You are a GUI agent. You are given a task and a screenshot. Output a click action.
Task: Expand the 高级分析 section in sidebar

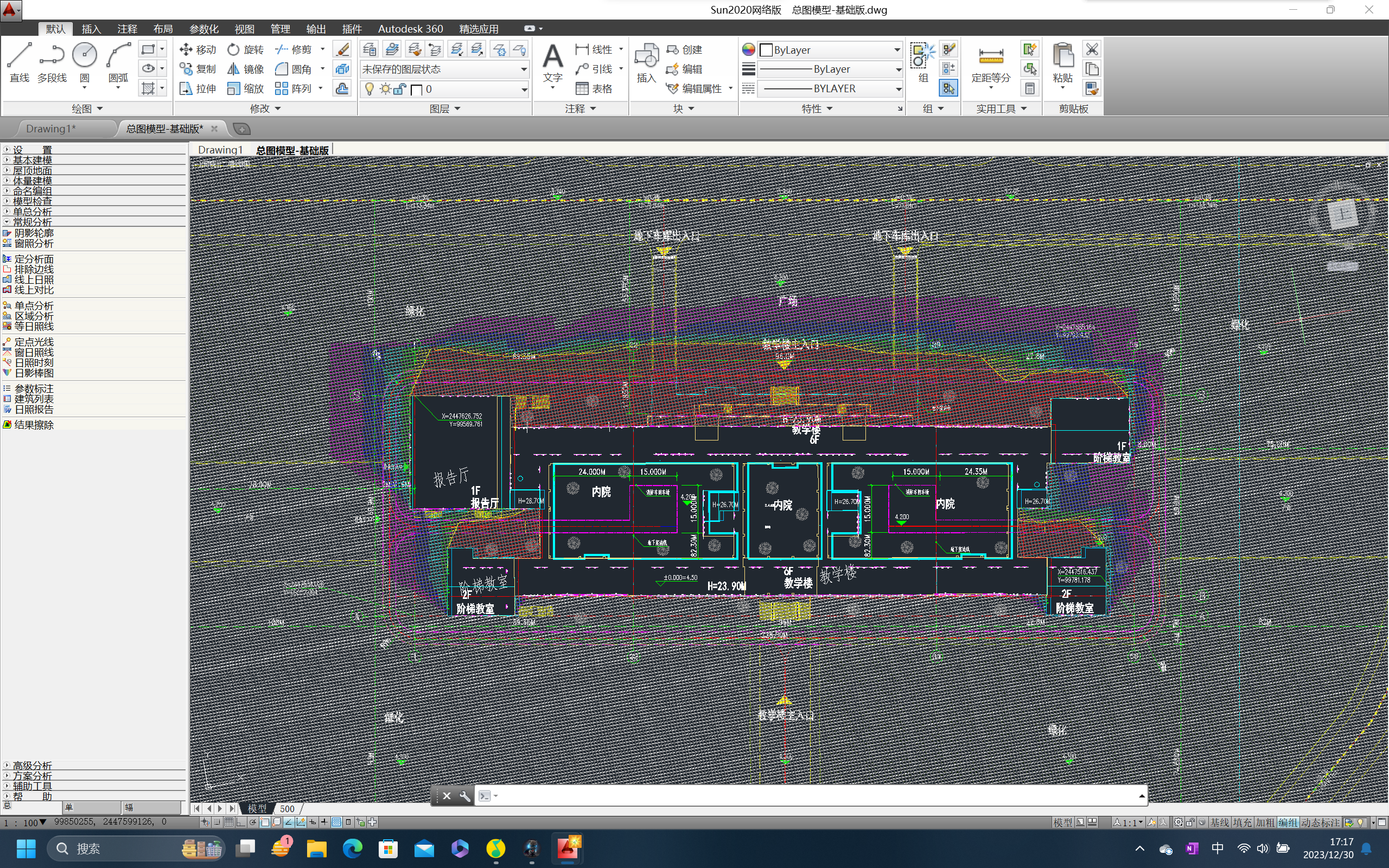coord(32,765)
